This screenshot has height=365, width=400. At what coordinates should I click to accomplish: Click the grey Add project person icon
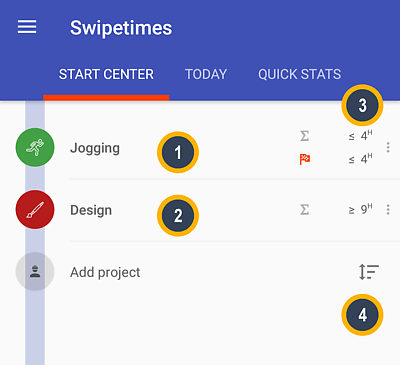click(35, 272)
